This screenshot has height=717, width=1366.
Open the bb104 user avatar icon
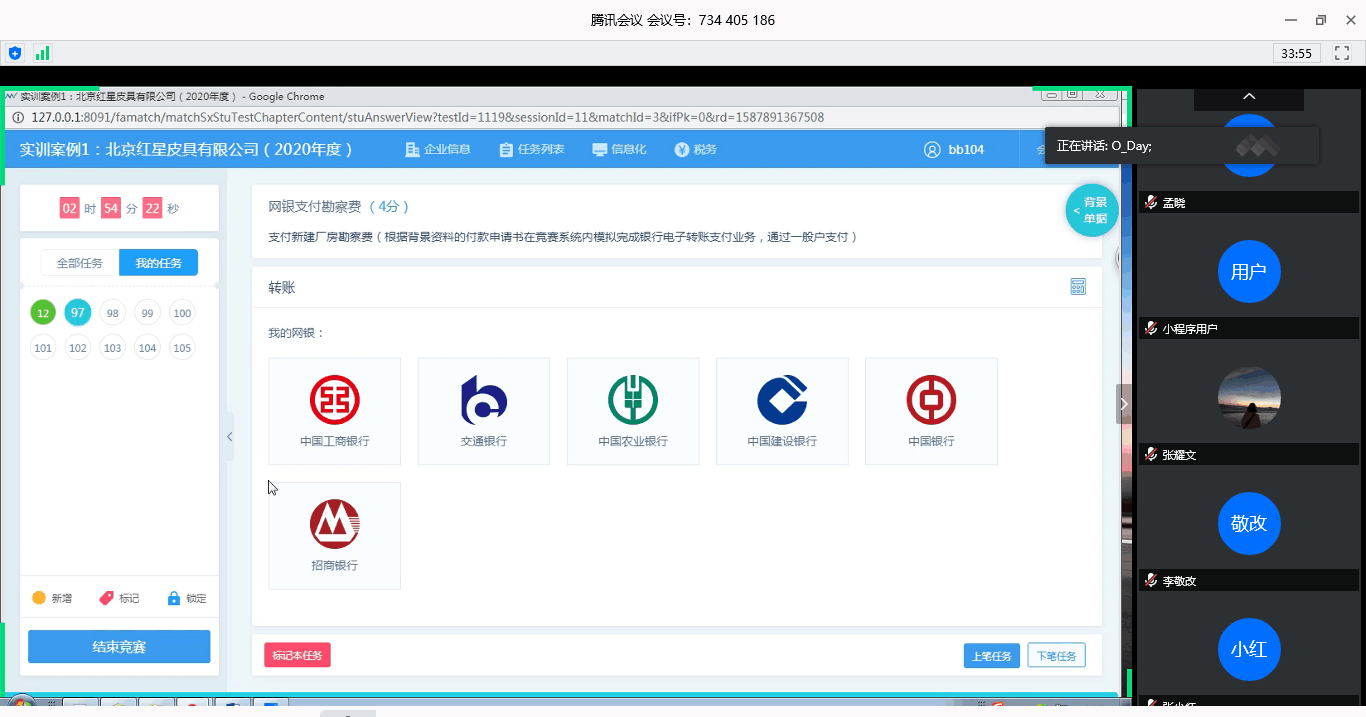(933, 149)
